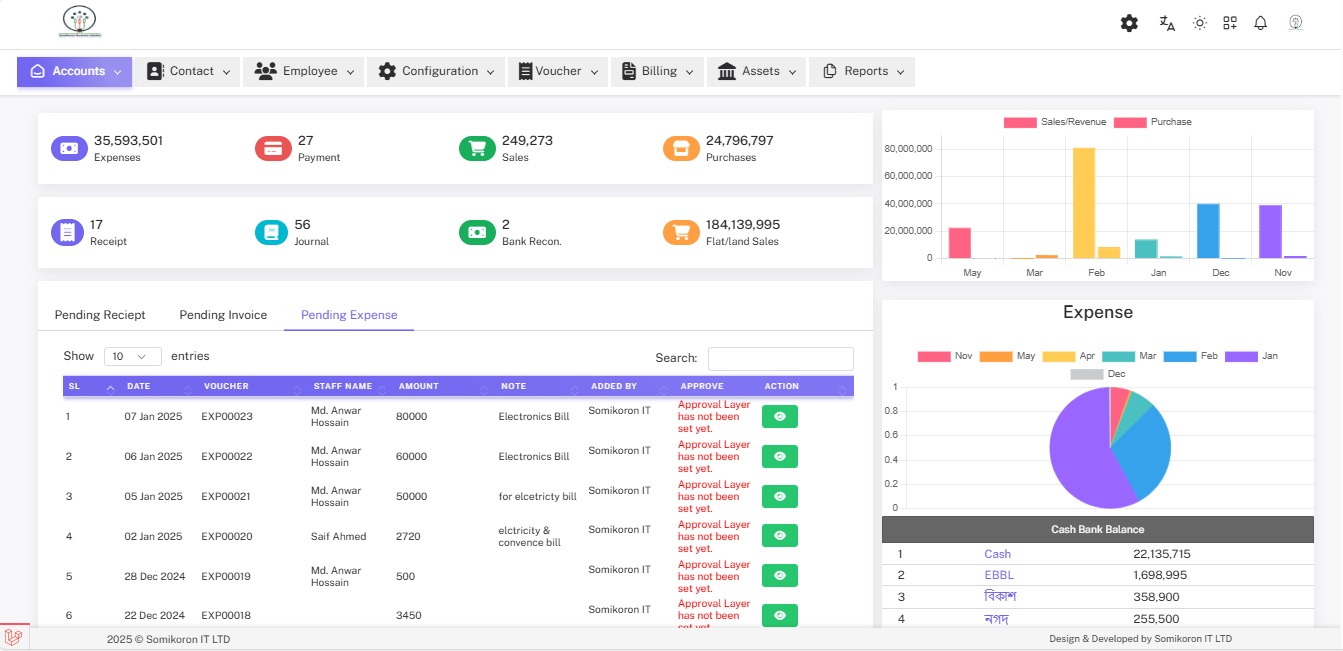1343x651 pixels.
Task: Open the EBBL account link
Action: point(998,575)
